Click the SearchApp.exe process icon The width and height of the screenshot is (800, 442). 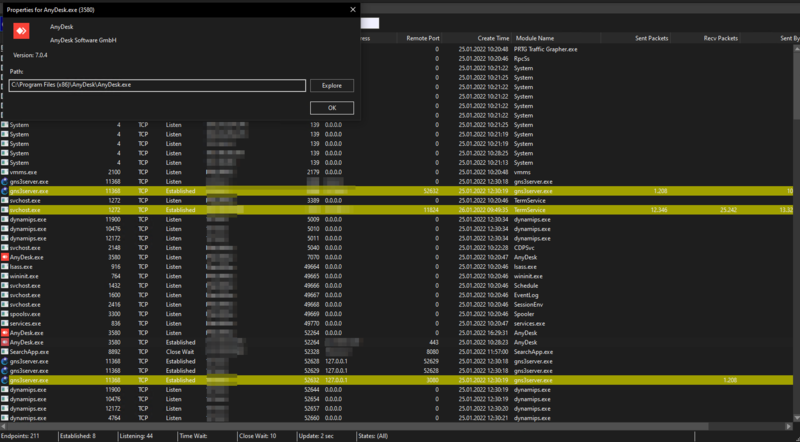[4, 352]
